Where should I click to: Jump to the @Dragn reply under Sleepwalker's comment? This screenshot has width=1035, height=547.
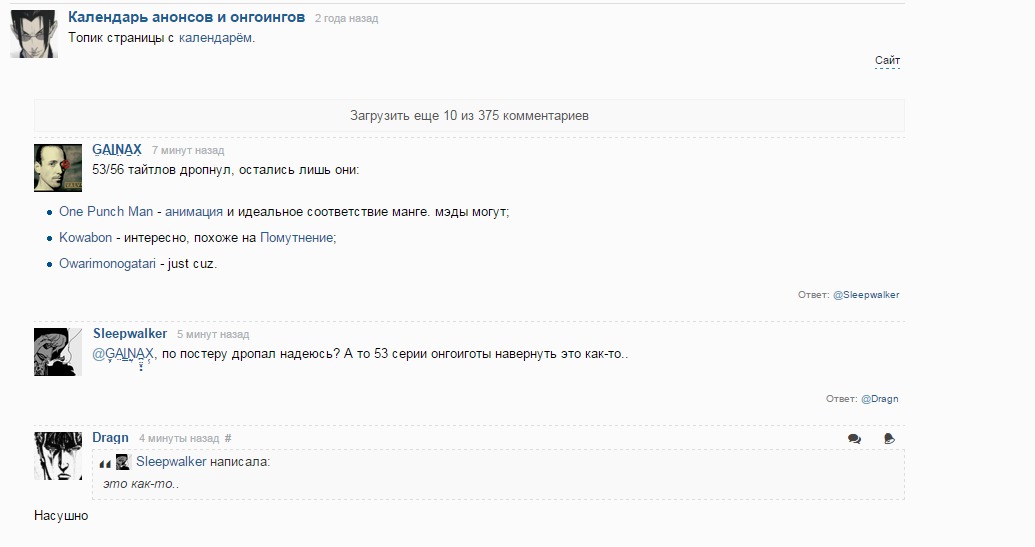point(879,399)
